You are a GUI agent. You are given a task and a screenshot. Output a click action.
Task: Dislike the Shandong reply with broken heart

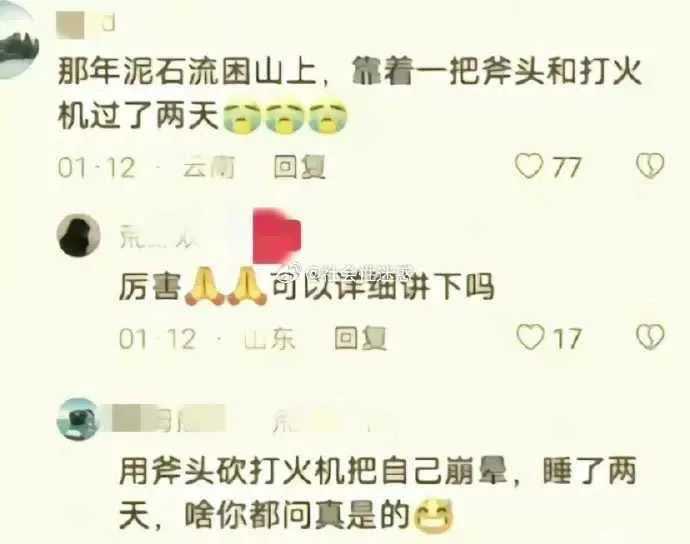click(650, 337)
